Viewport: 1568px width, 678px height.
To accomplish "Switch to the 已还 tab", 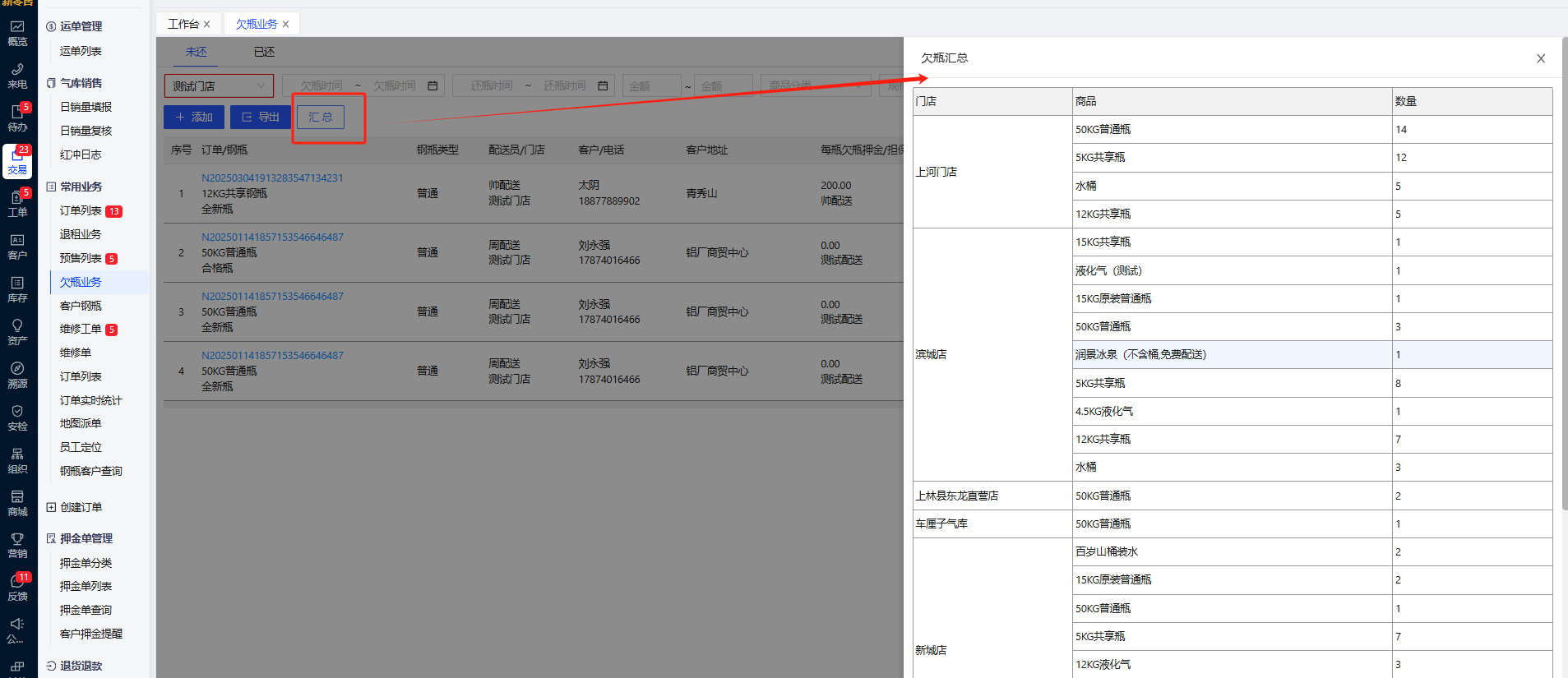I will click(264, 52).
